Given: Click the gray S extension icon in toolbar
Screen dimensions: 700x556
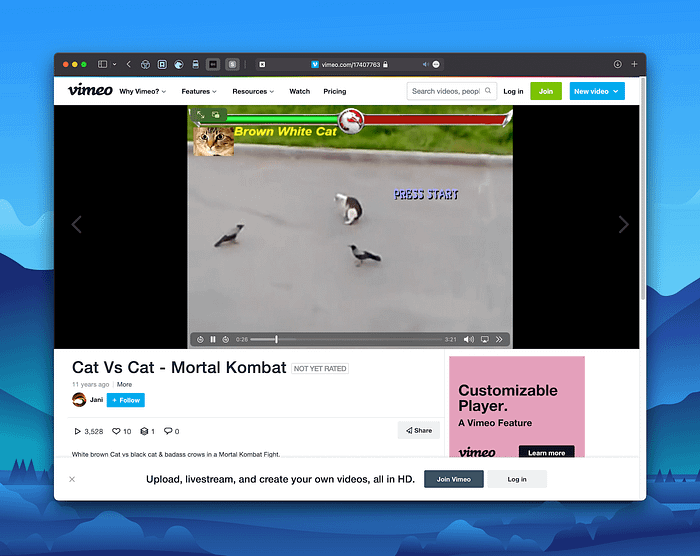Looking at the screenshot, I should pyautogui.click(x=232, y=65).
